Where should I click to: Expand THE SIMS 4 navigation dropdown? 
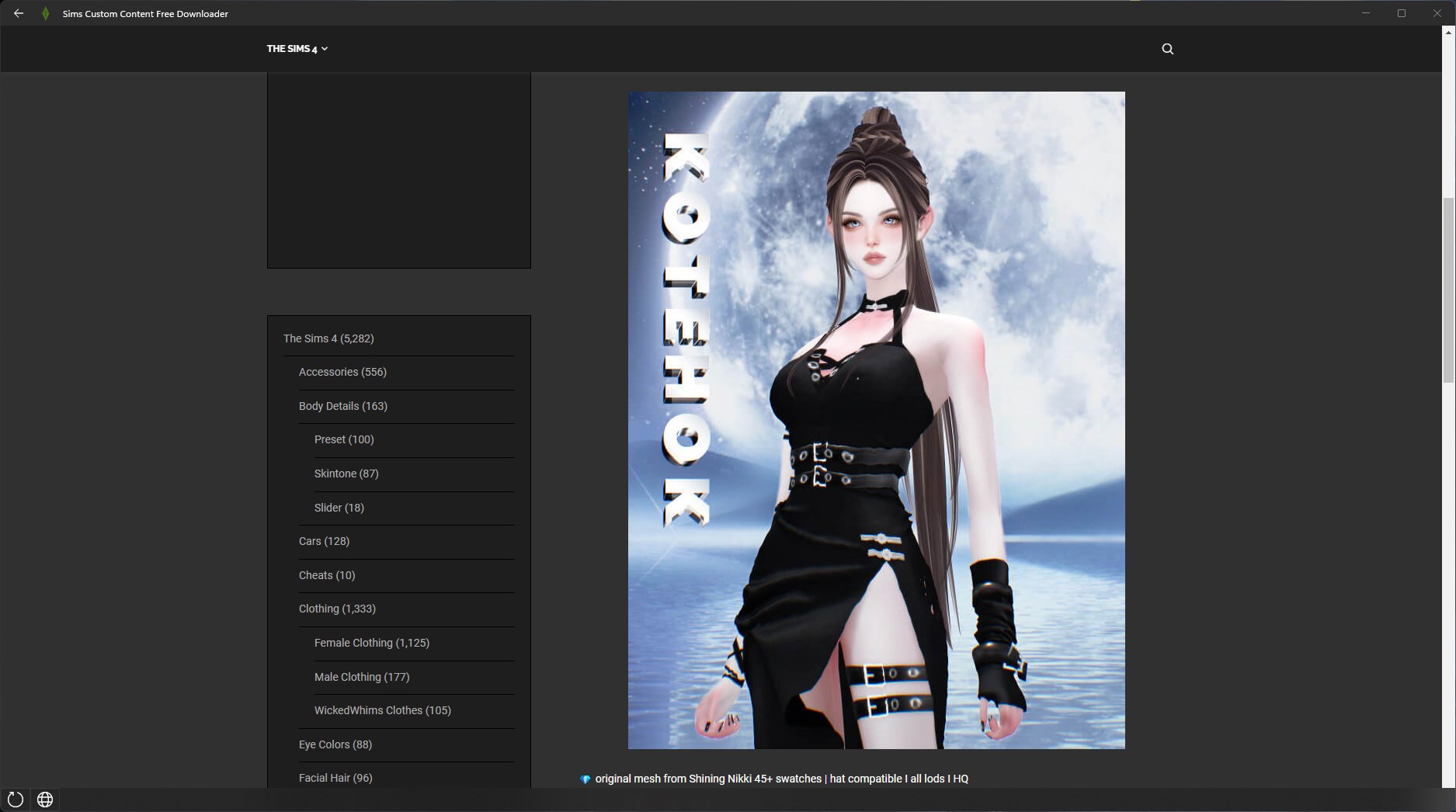click(x=297, y=49)
